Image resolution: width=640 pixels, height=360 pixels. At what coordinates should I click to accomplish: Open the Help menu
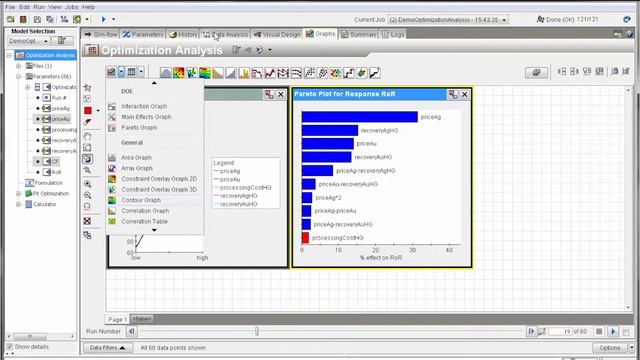point(88,7)
